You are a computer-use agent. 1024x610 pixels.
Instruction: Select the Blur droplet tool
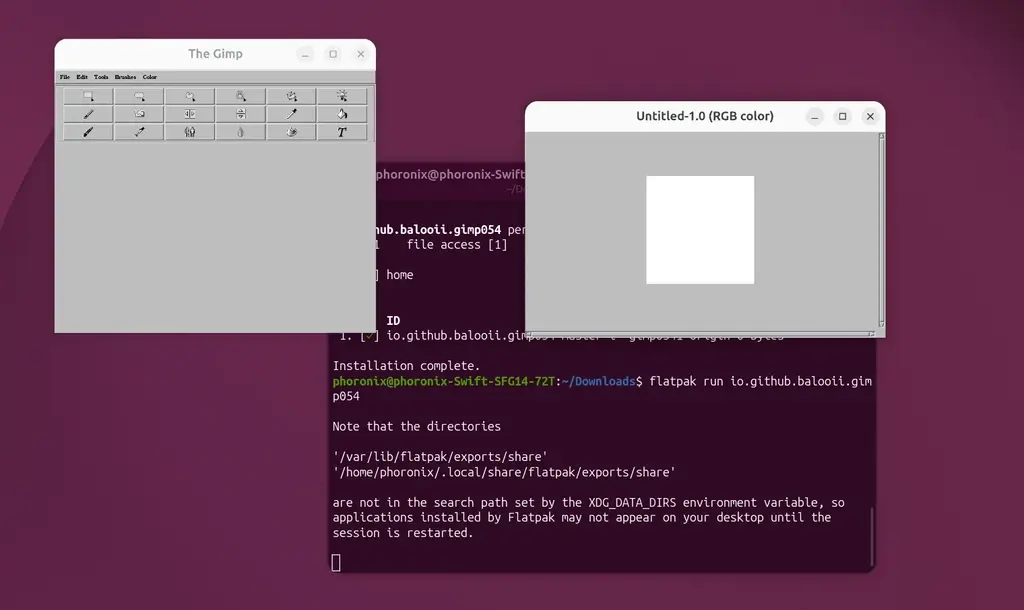pyautogui.click(x=241, y=132)
